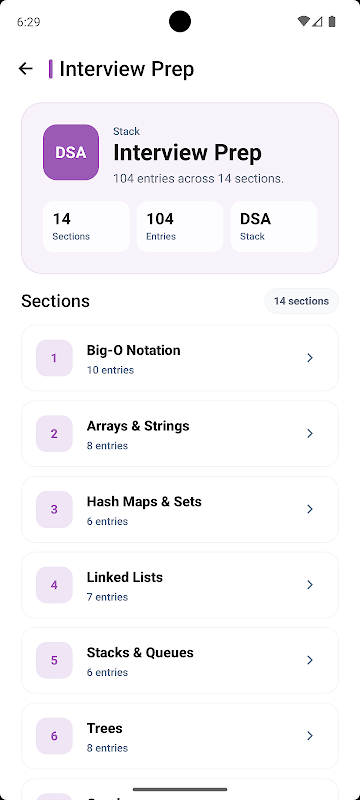This screenshot has height=800, width=360.
Task: Tap the 14 sections pill badge
Action: click(301, 301)
